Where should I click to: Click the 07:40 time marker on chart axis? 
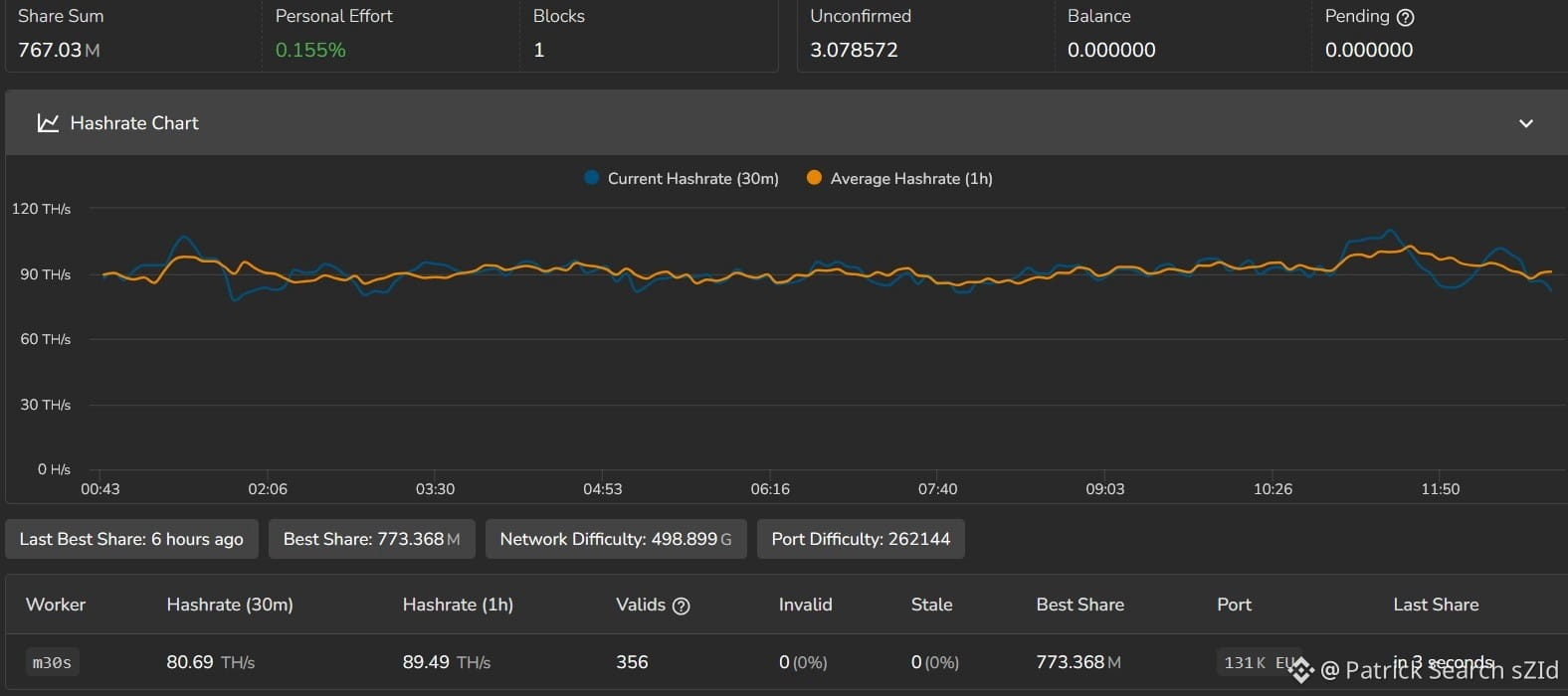937,489
